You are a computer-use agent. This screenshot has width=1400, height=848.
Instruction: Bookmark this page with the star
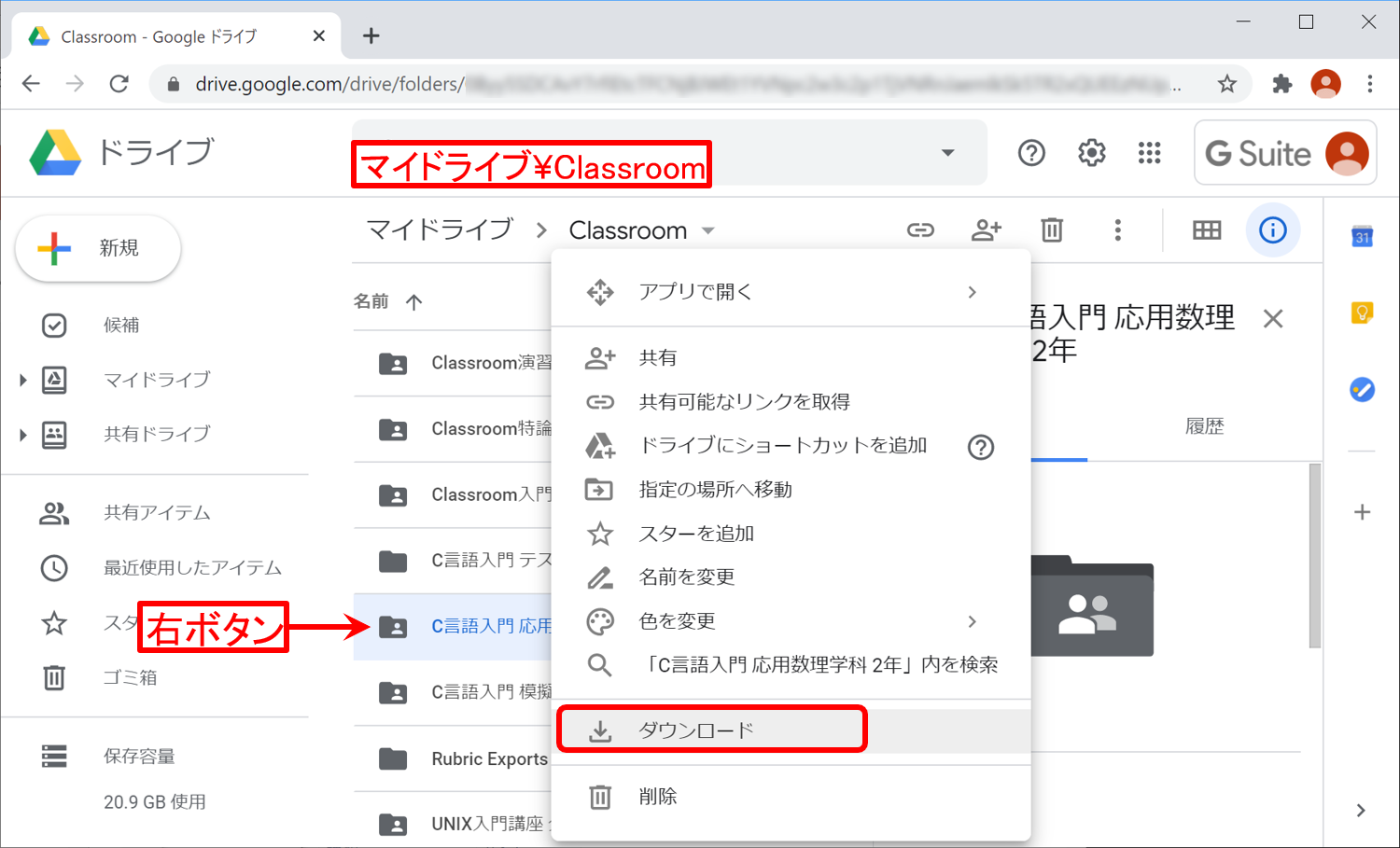pos(1227,84)
